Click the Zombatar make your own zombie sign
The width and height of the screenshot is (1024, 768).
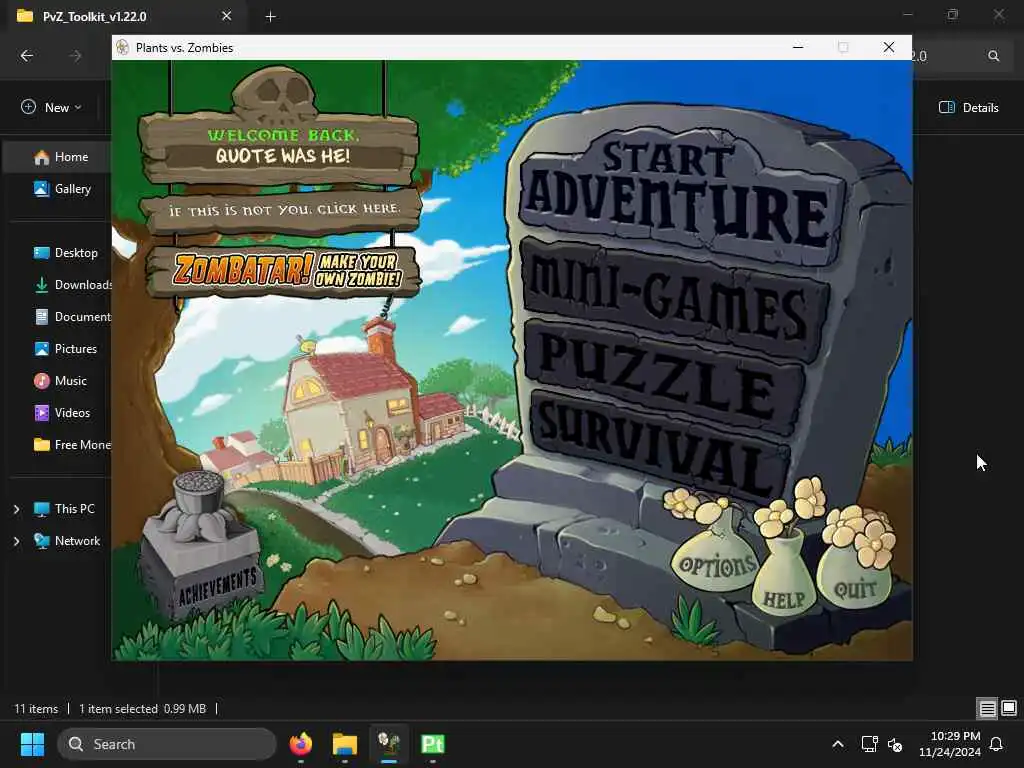[x=284, y=270]
